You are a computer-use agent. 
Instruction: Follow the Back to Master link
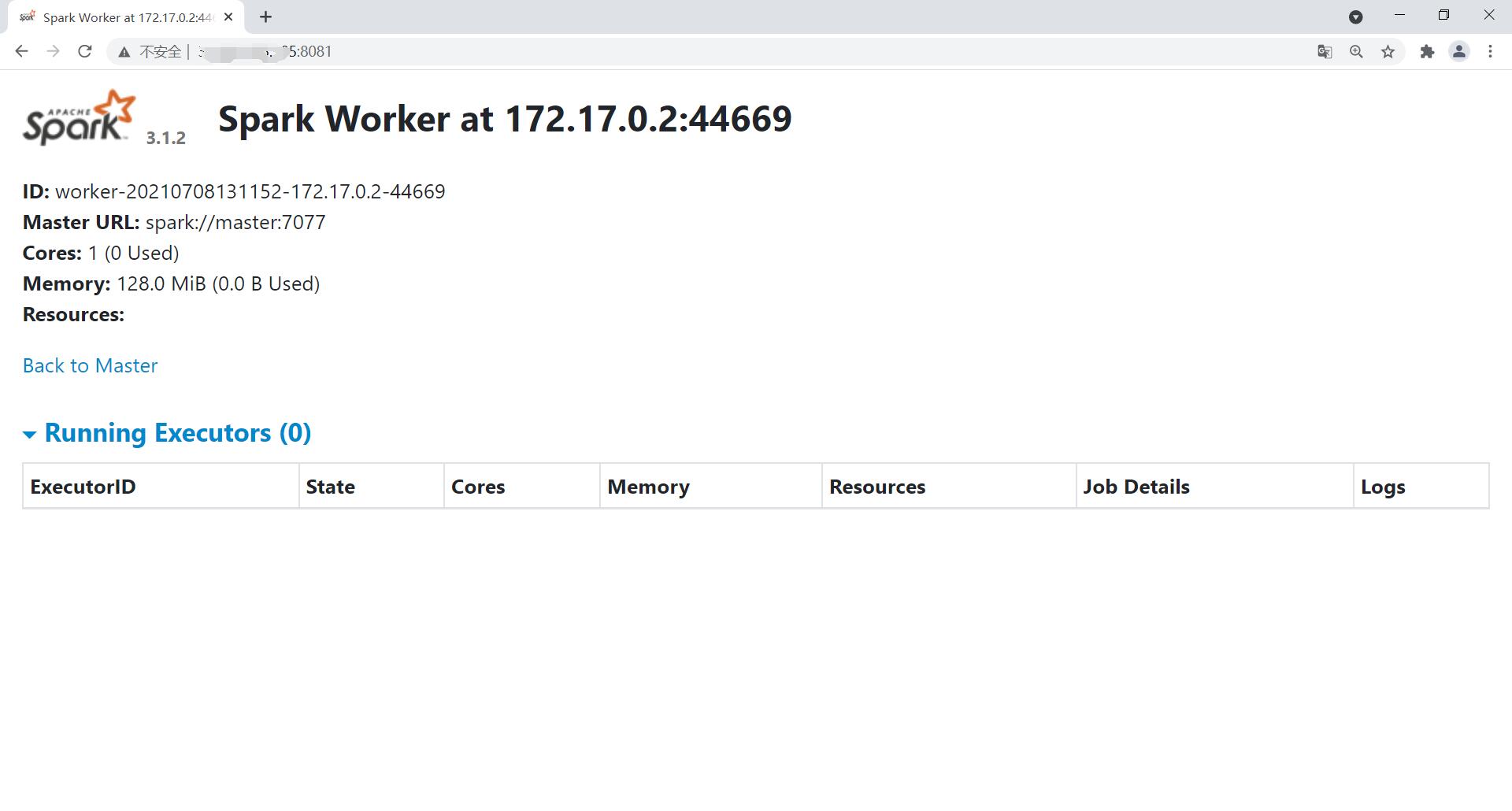point(90,365)
